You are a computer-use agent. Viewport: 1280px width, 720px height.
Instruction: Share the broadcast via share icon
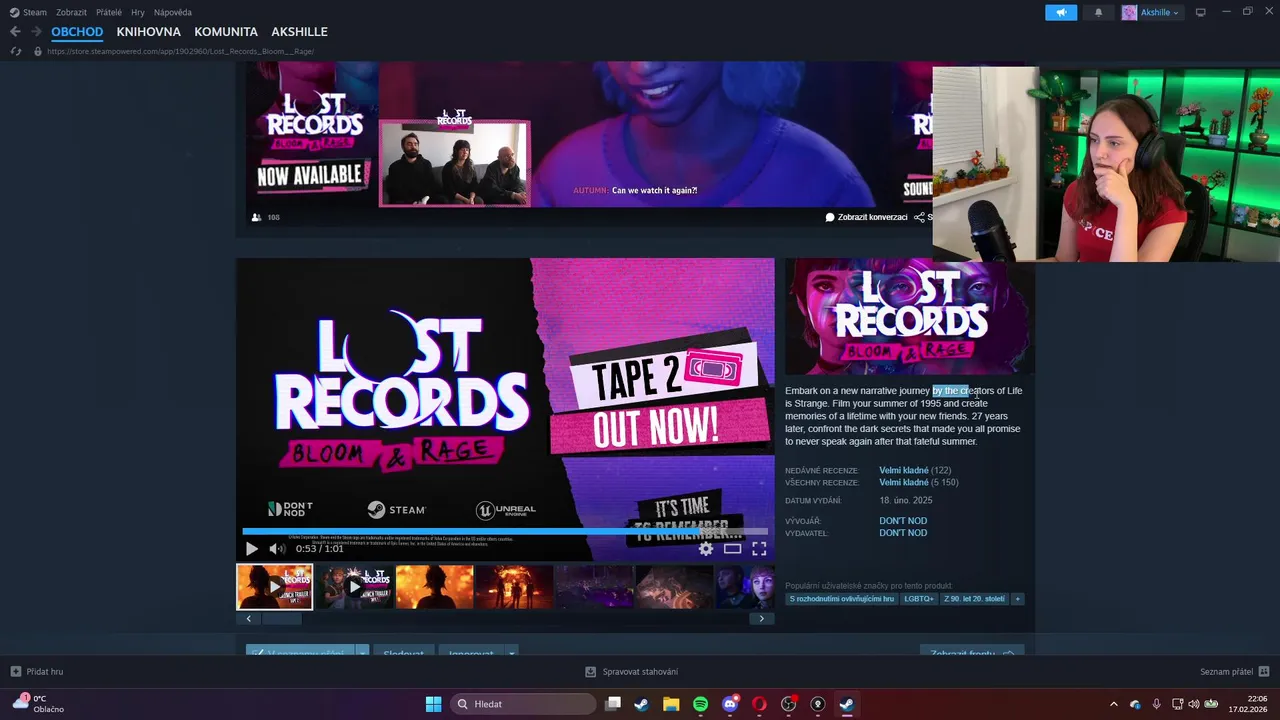pos(919,217)
